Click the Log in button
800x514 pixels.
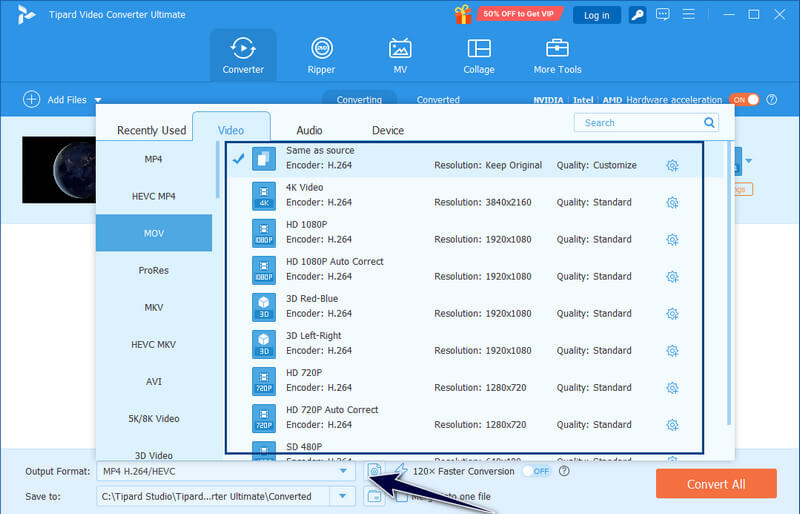click(596, 15)
